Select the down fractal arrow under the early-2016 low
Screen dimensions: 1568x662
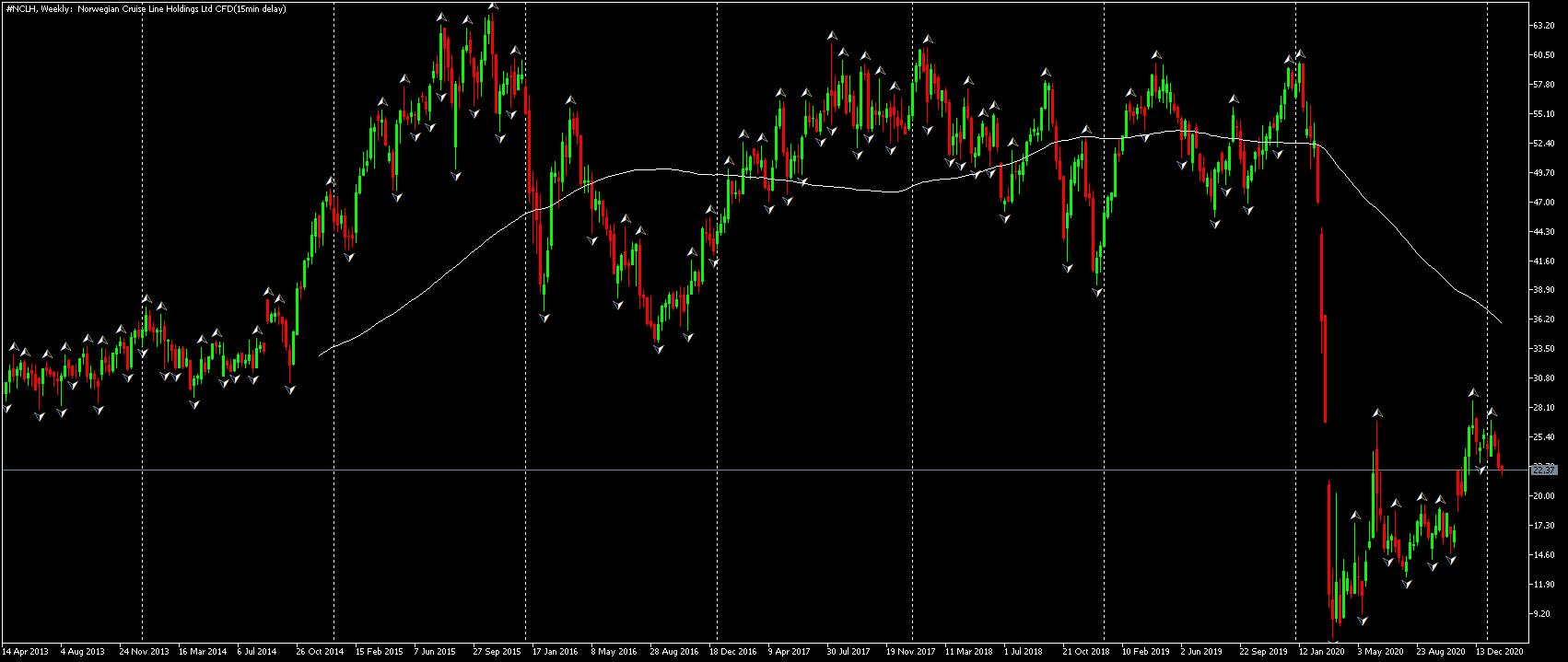point(544,318)
